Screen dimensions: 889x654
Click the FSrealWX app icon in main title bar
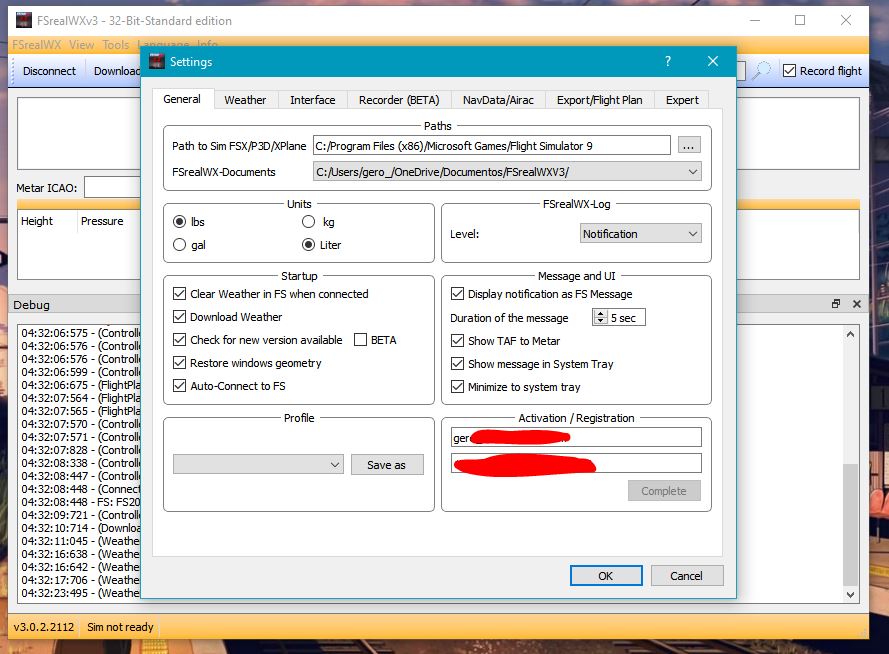point(24,20)
